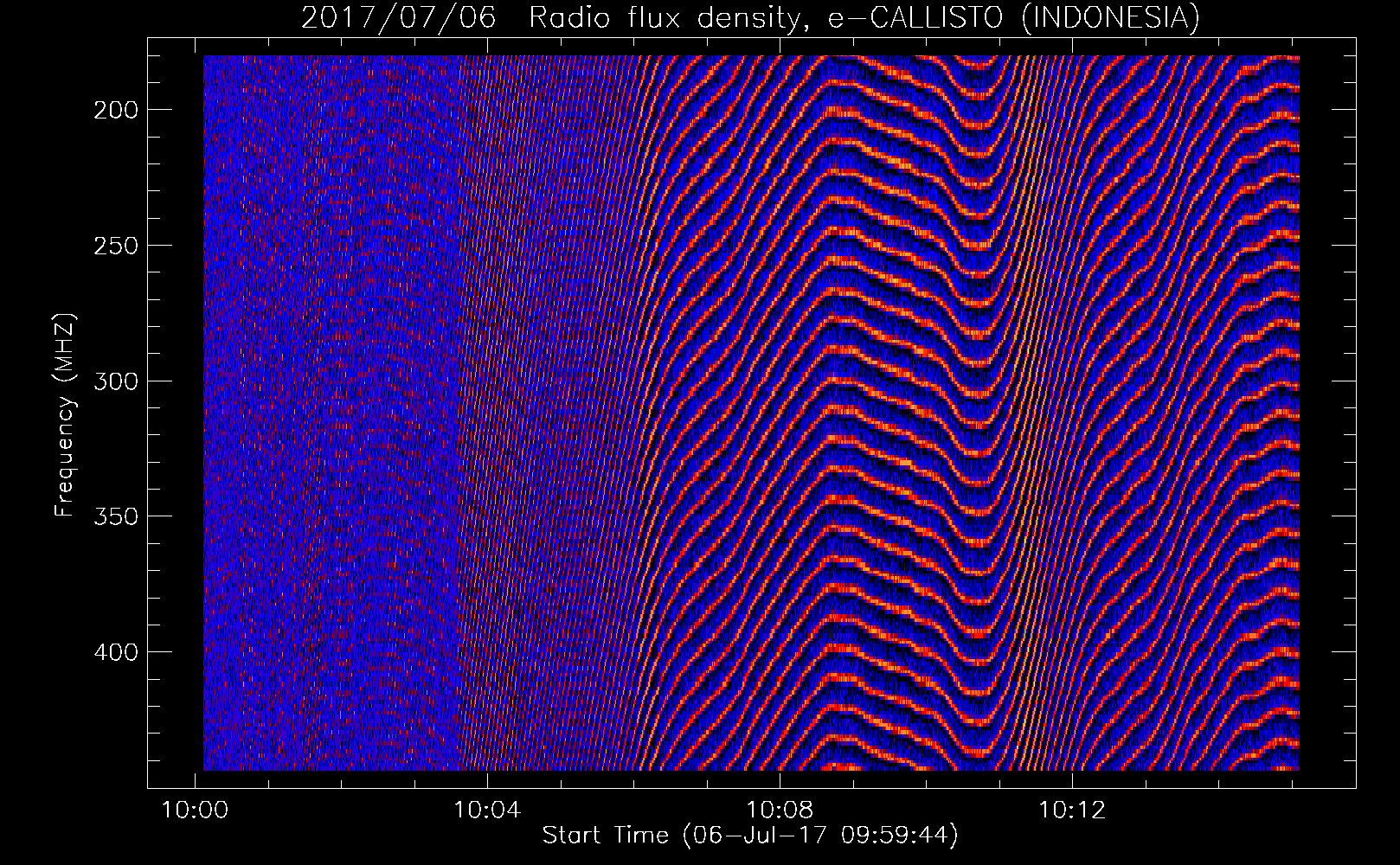Click the "Start Time (06-Jul-17 09:59:44)" label
The height and width of the screenshot is (865, 1400).
coord(750,836)
